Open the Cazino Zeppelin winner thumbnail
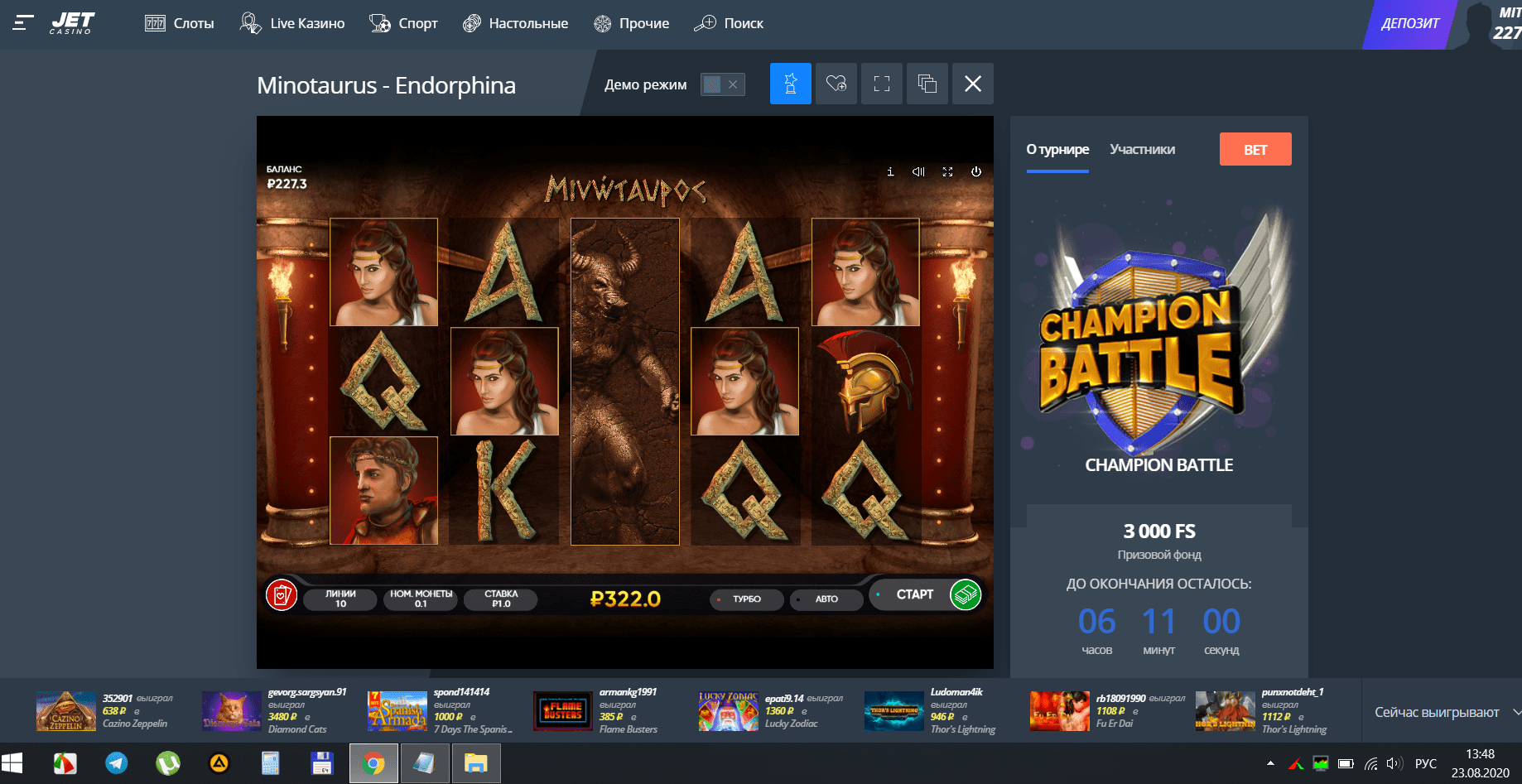1522x784 pixels. (66, 711)
